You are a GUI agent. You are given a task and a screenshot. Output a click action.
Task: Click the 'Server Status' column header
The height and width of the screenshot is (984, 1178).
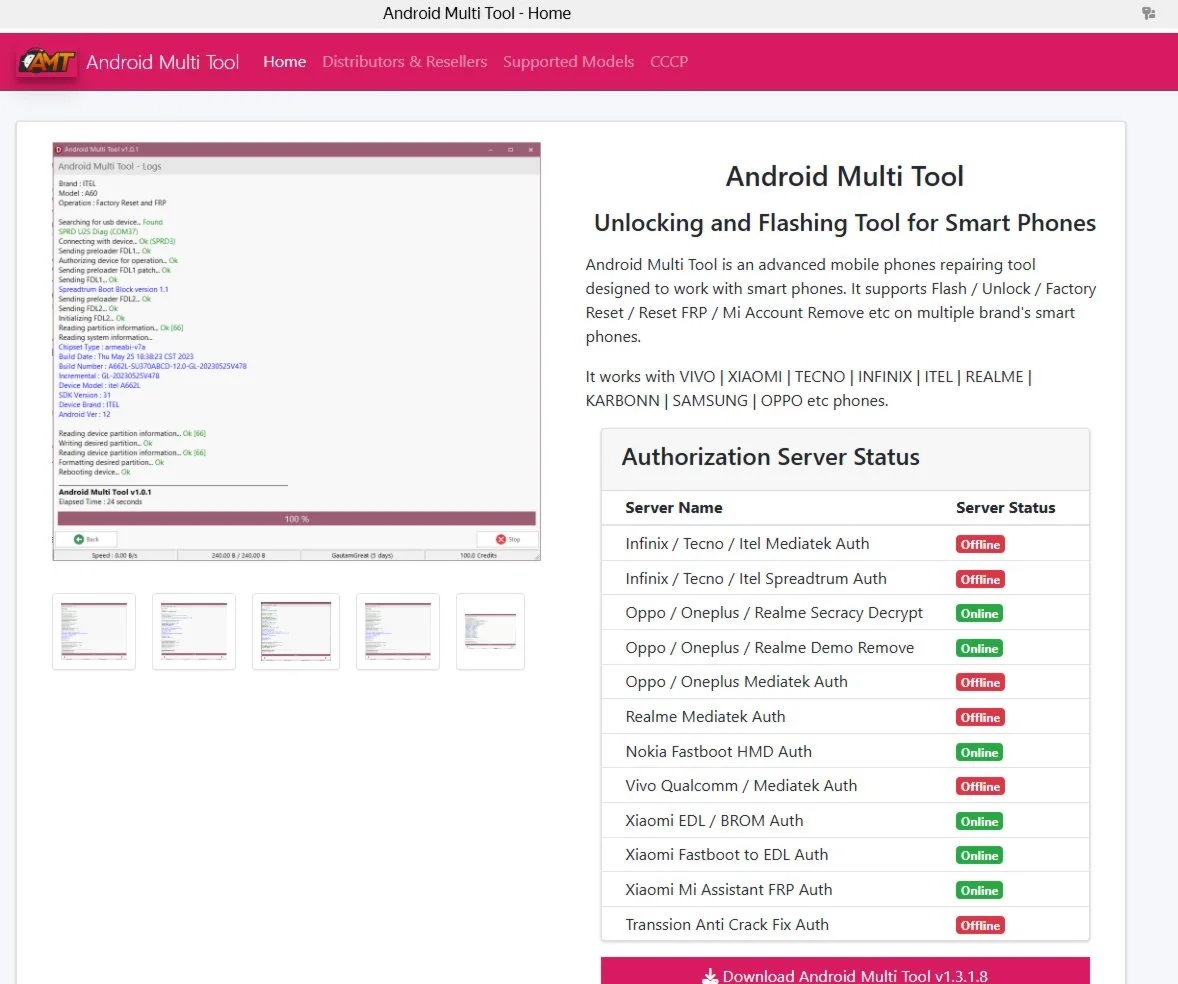click(x=1006, y=508)
